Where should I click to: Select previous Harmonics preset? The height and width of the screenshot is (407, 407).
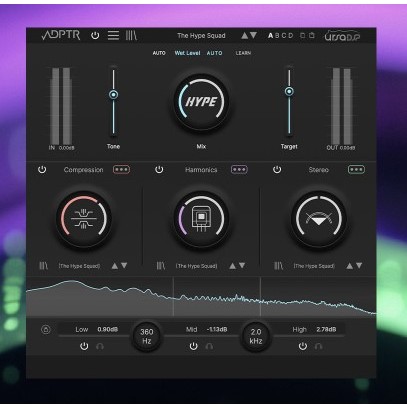232,266
